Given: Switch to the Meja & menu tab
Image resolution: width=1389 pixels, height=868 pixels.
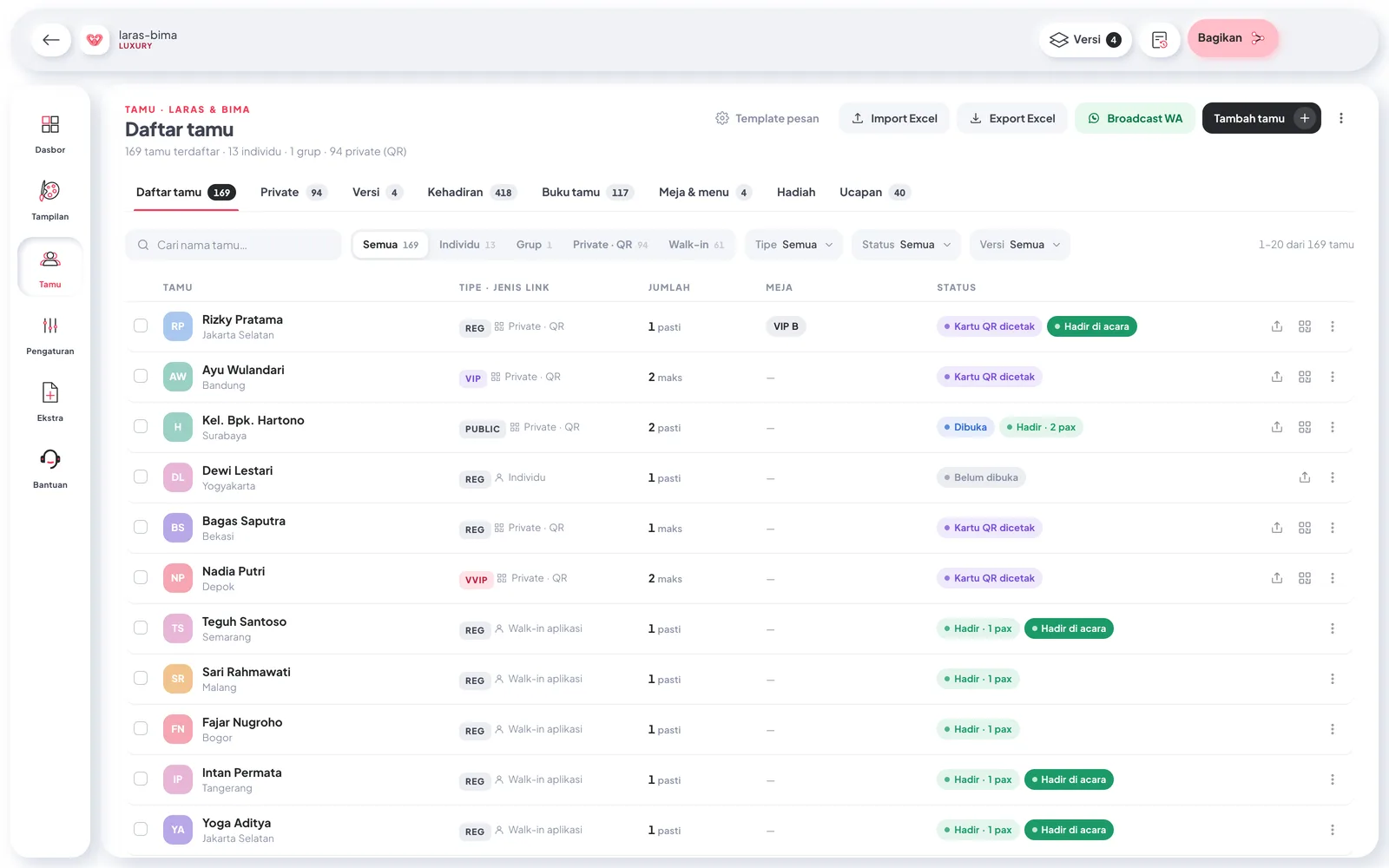Looking at the screenshot, I should (x=705, y=192).
